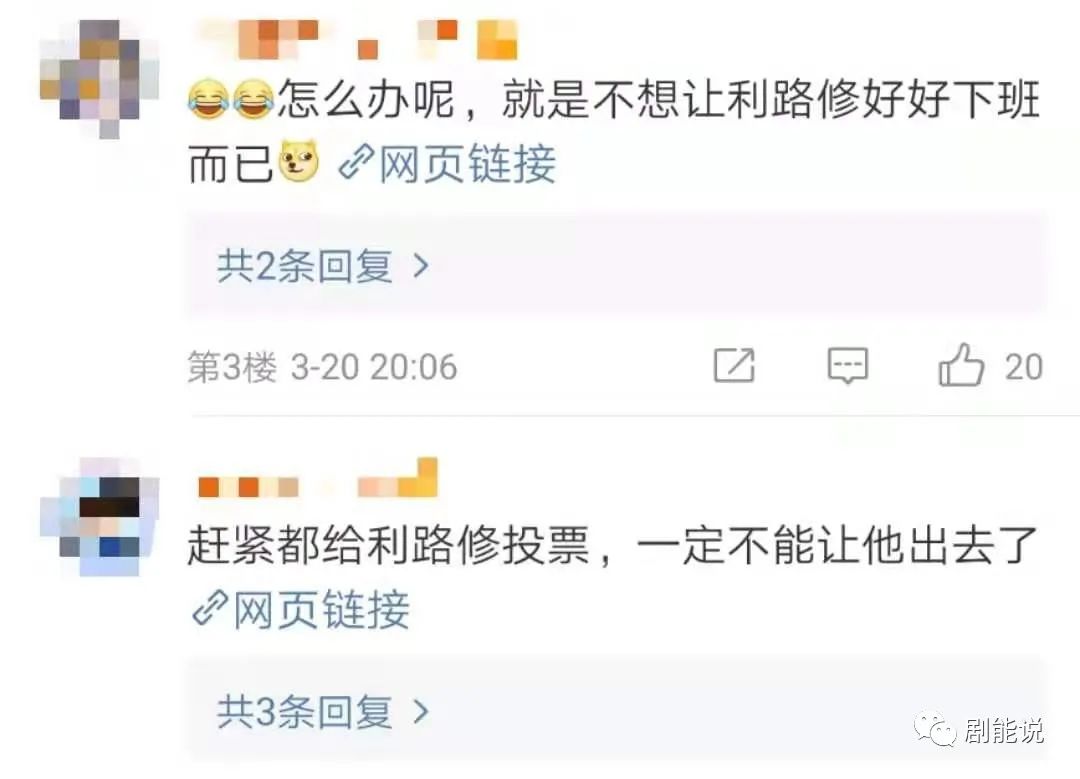1080x779 pixels.
Task: Click the second laughing-crying emoji
Action: [x=253, y=100]
